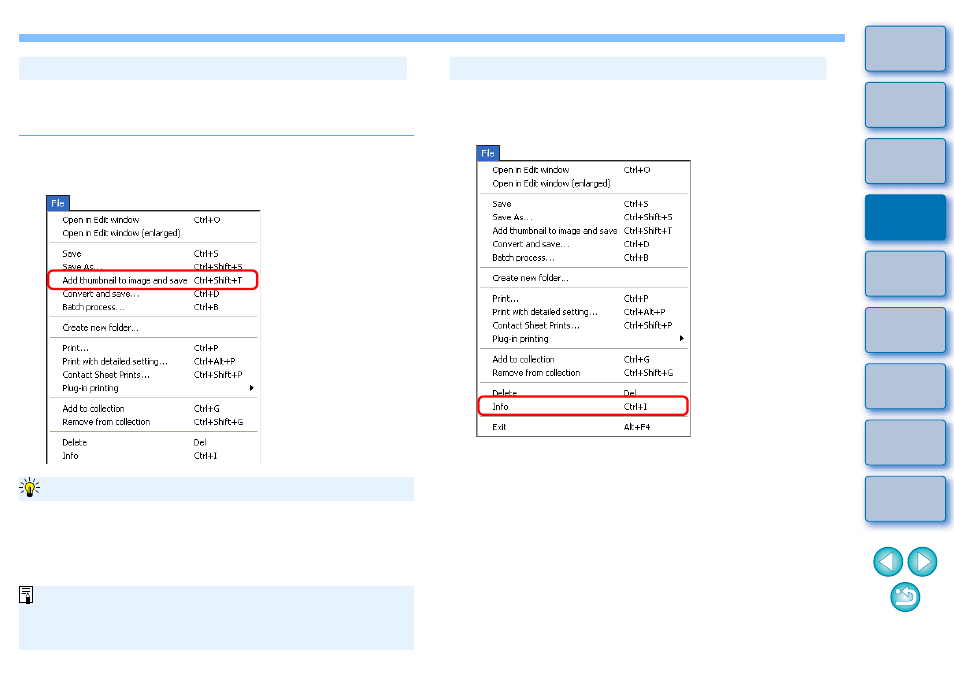Go to the next page with right arrow
The image size is (954, 674).
pyautogui.click(x=922, y=561)
